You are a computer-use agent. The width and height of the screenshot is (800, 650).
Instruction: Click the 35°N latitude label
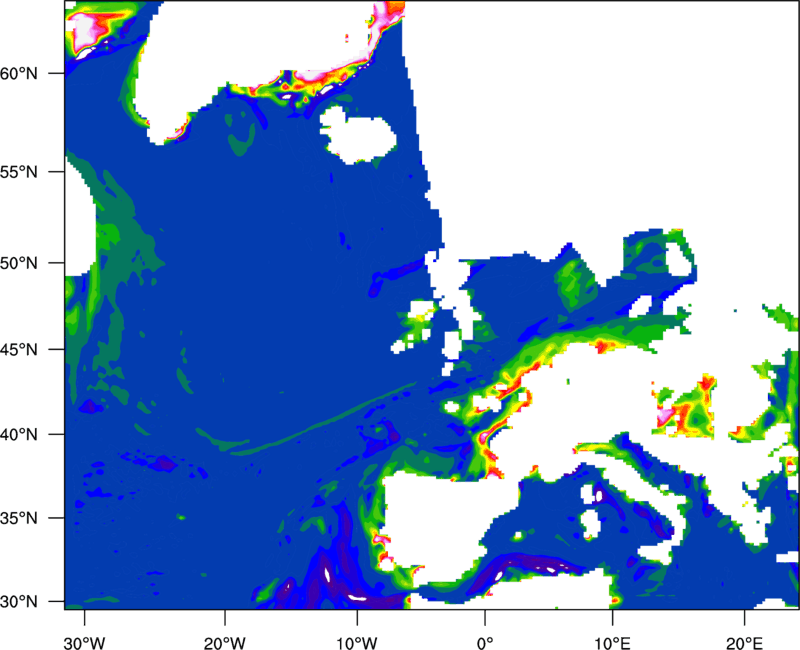click(x=19, y=518)
